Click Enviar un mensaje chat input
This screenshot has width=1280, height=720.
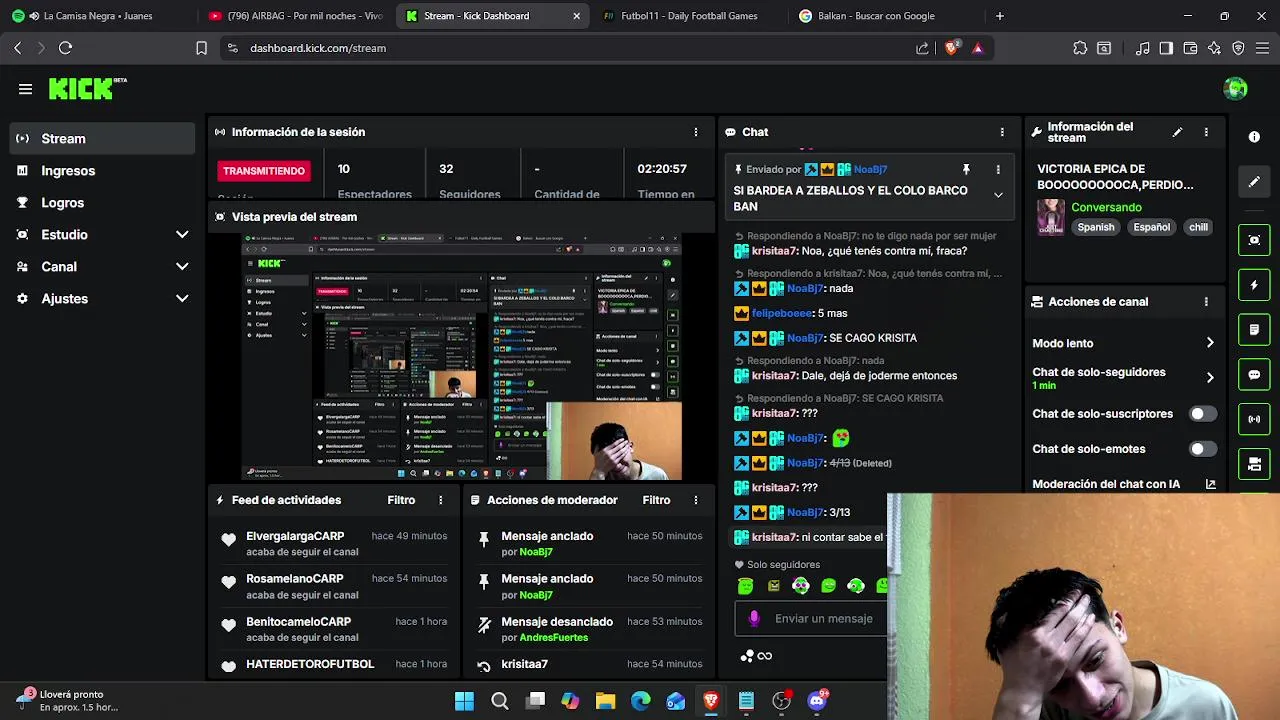click(x=824, y=619)
